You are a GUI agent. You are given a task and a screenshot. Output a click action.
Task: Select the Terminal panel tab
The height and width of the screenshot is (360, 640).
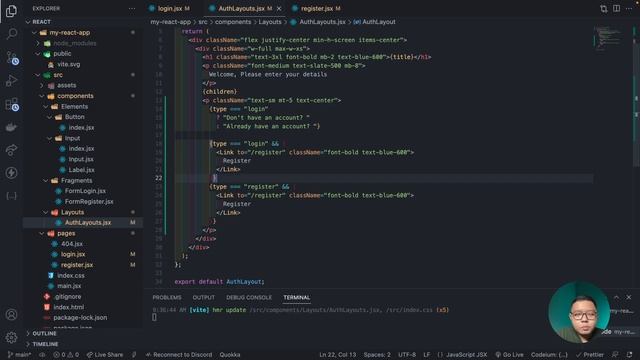click(296, 297)
